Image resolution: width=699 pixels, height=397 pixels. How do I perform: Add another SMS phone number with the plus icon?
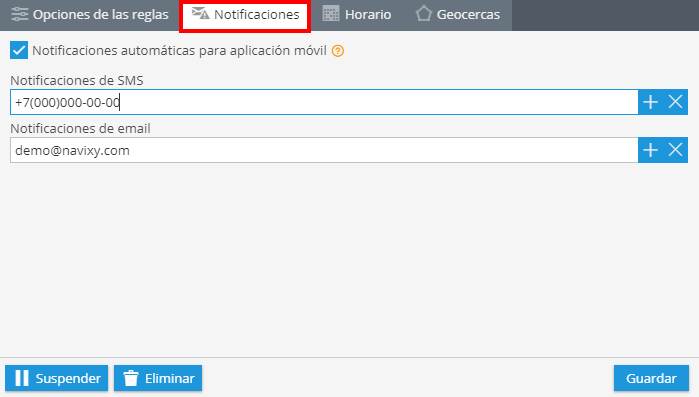click(650, 102)
